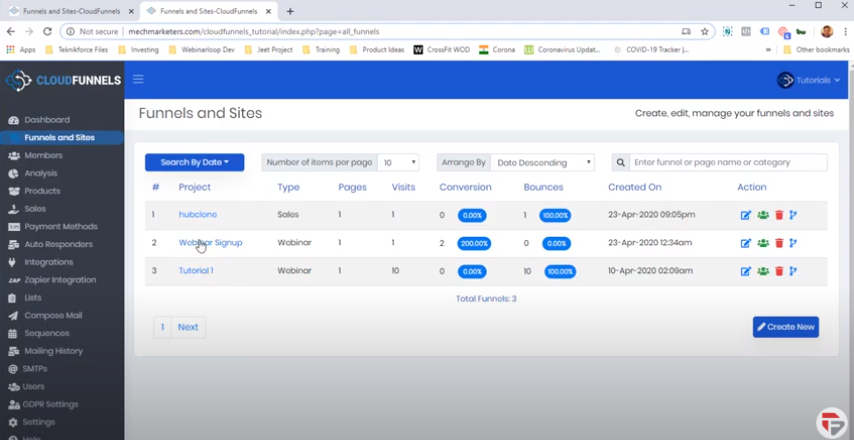This screenshot has height=440, width=854.
Task: Click the funnel search input field
Action: 728,162
